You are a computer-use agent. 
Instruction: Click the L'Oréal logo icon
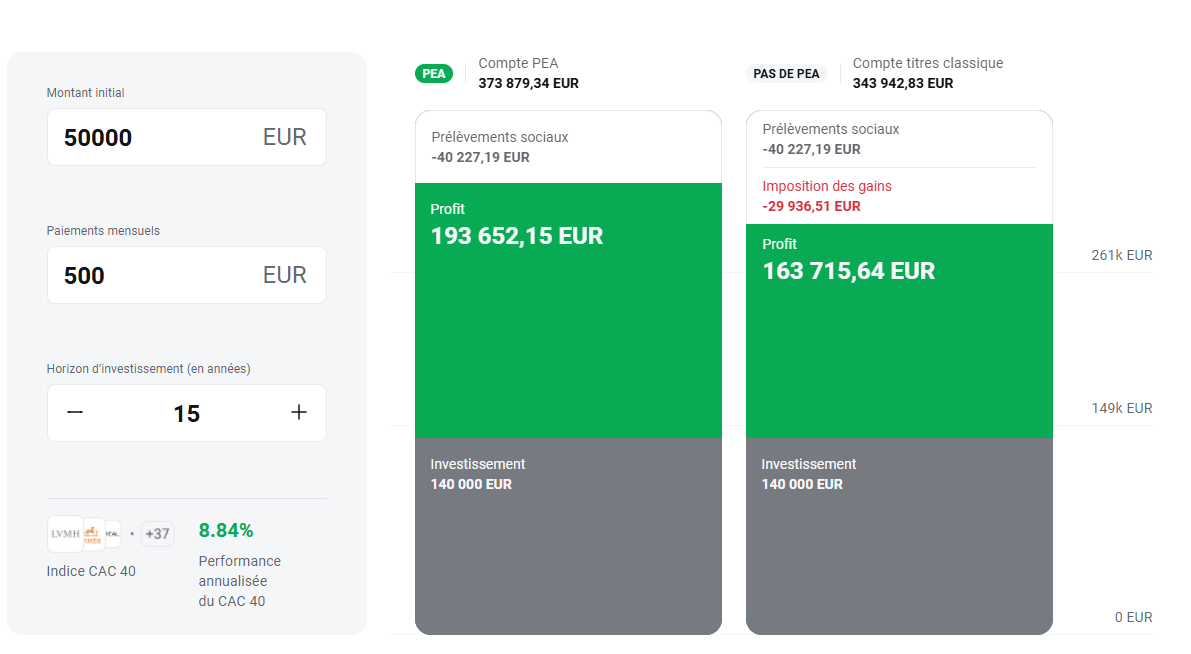112,534
